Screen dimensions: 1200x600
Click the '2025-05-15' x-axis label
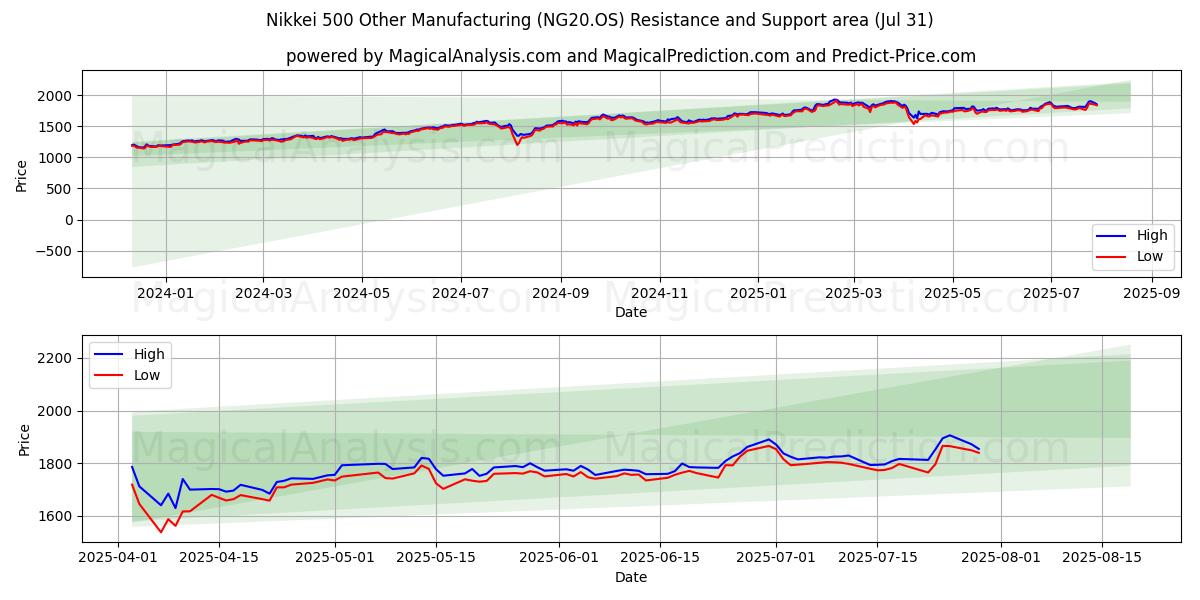435,558
